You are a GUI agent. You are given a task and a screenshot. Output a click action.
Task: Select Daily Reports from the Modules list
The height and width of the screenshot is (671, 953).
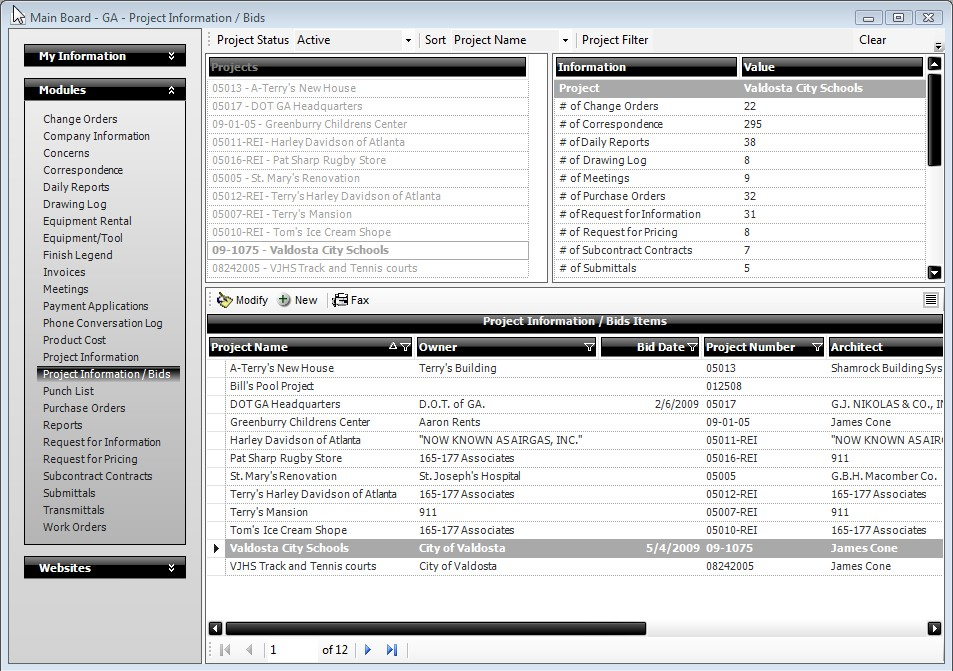pos(75,187)
